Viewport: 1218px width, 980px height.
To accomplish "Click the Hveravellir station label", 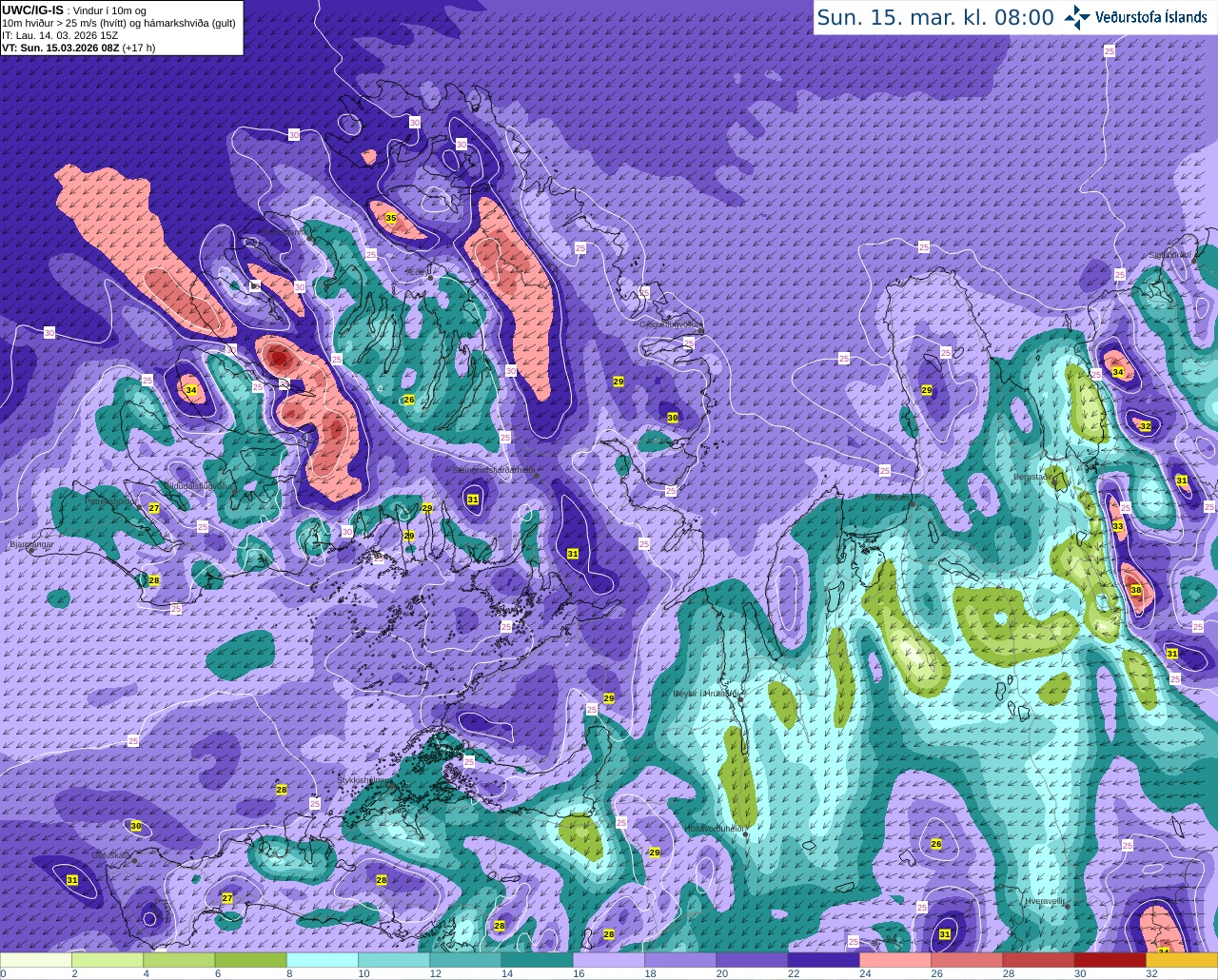I will point(1044,900).
